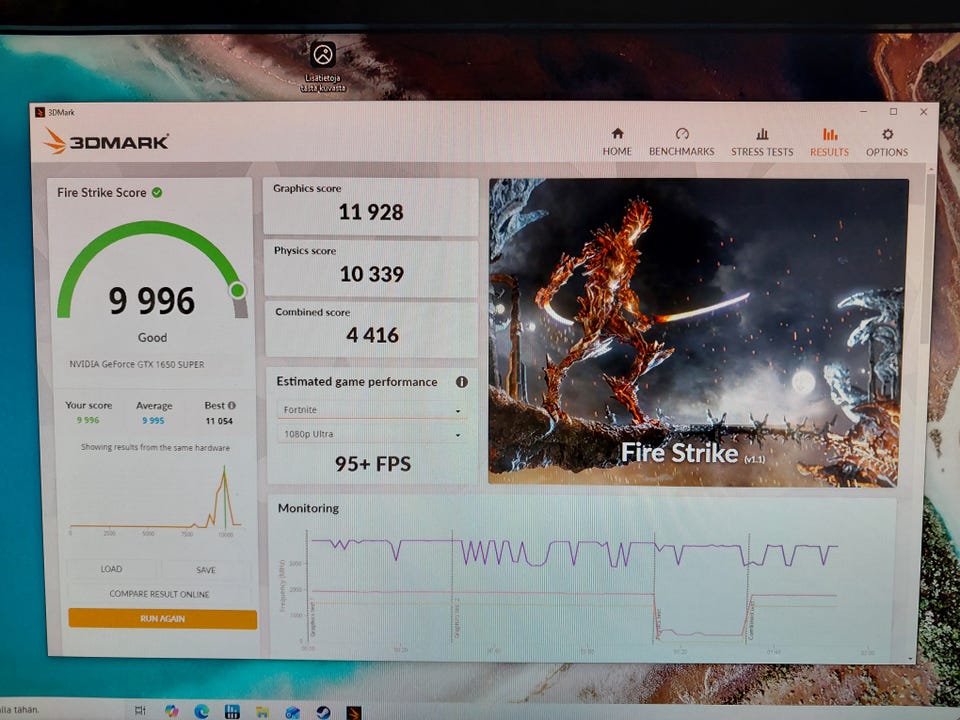The width and height of the screenshot is (960, 720).
Task: Click the Save button
Action: click(x=206, y=569)
